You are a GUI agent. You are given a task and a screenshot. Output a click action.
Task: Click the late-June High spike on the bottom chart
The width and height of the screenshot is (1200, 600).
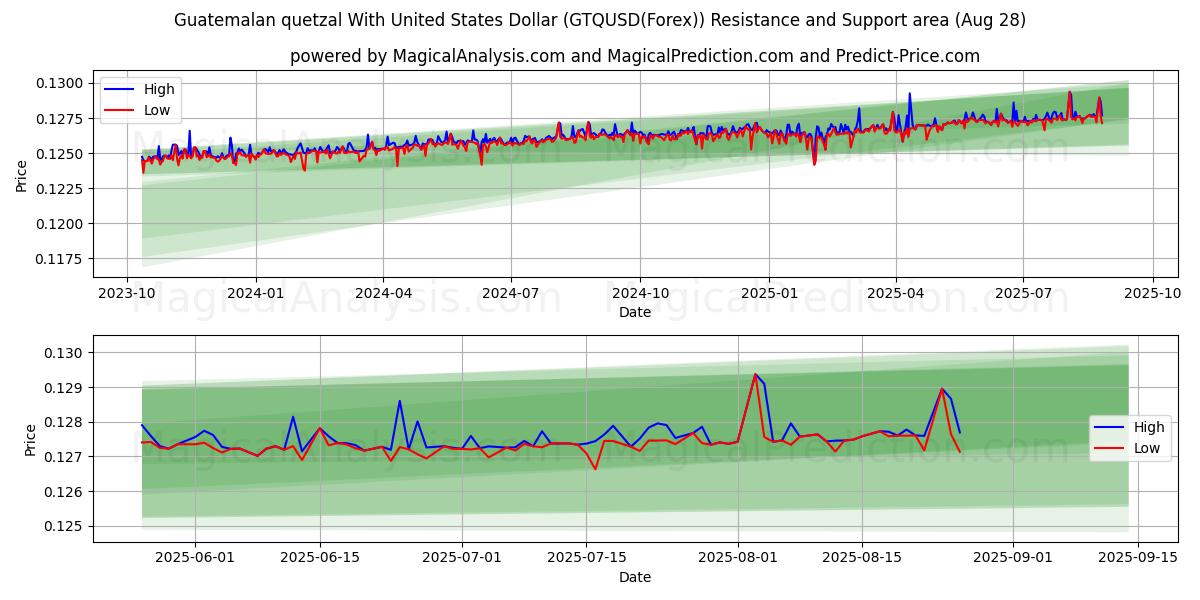(400, 401)
